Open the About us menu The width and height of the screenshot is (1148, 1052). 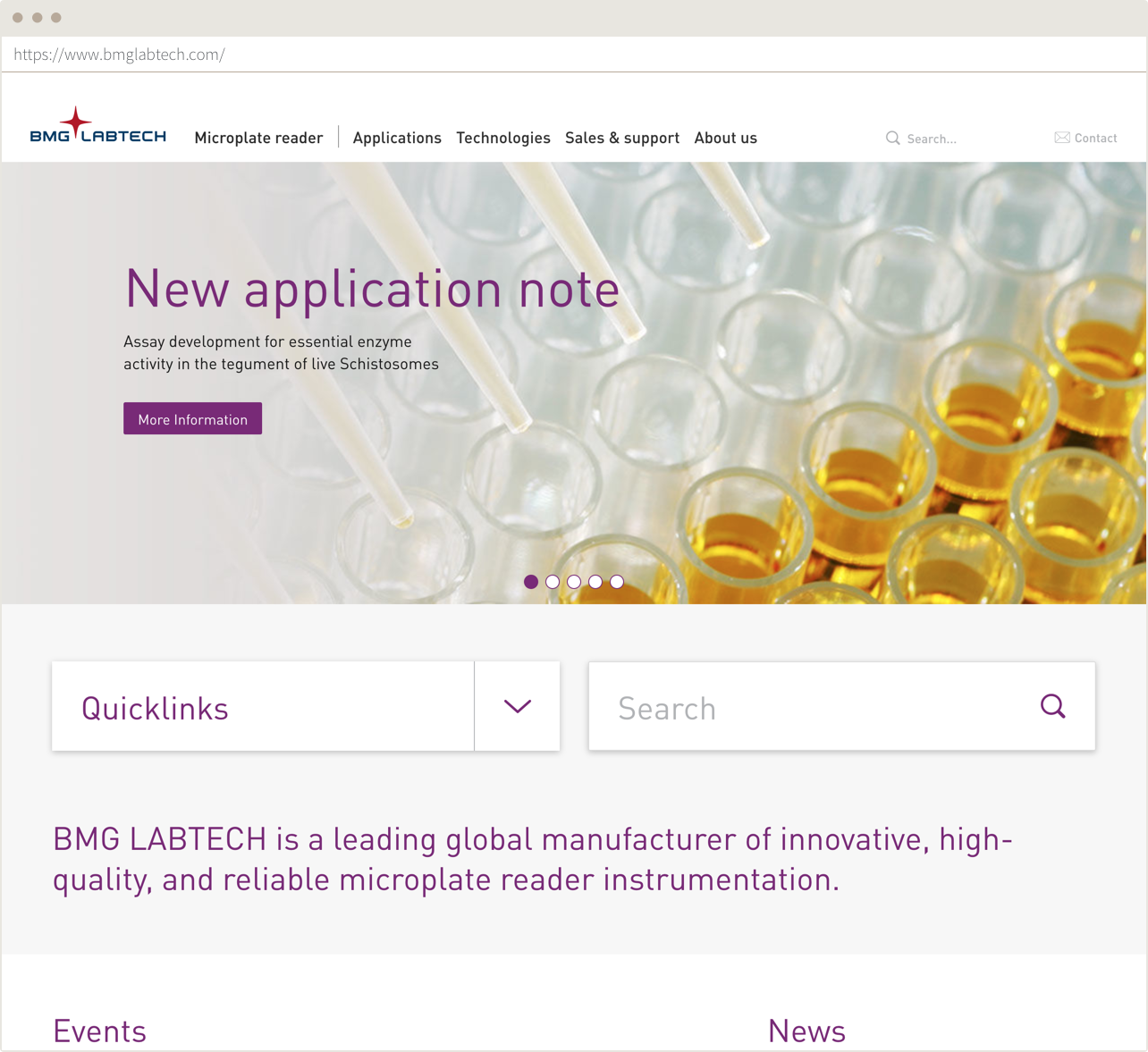tap(725, 138)
